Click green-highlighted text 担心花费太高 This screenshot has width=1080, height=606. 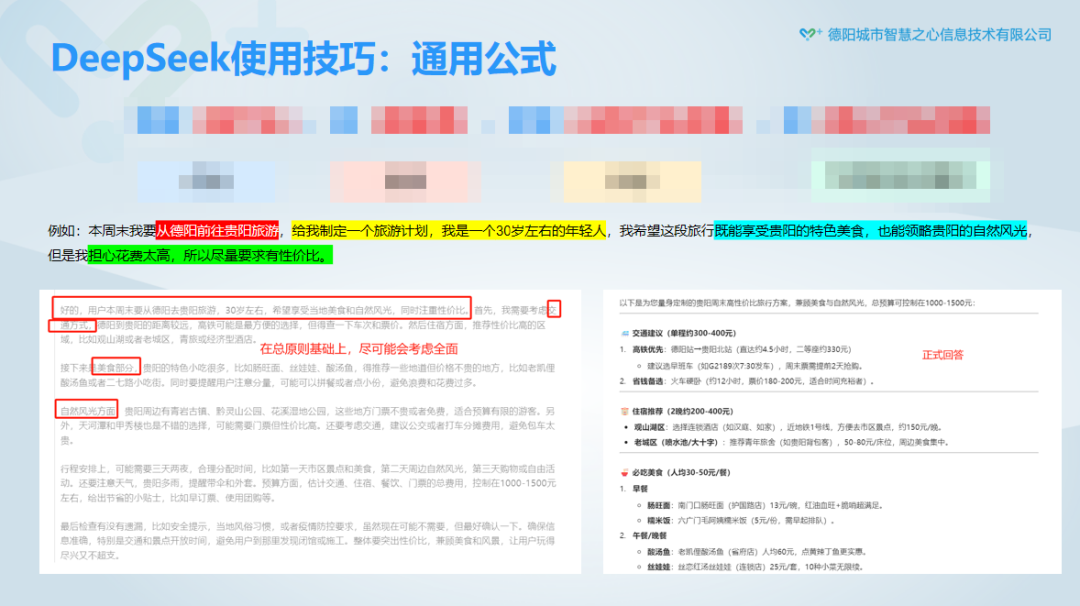click(x=129, y=255)
